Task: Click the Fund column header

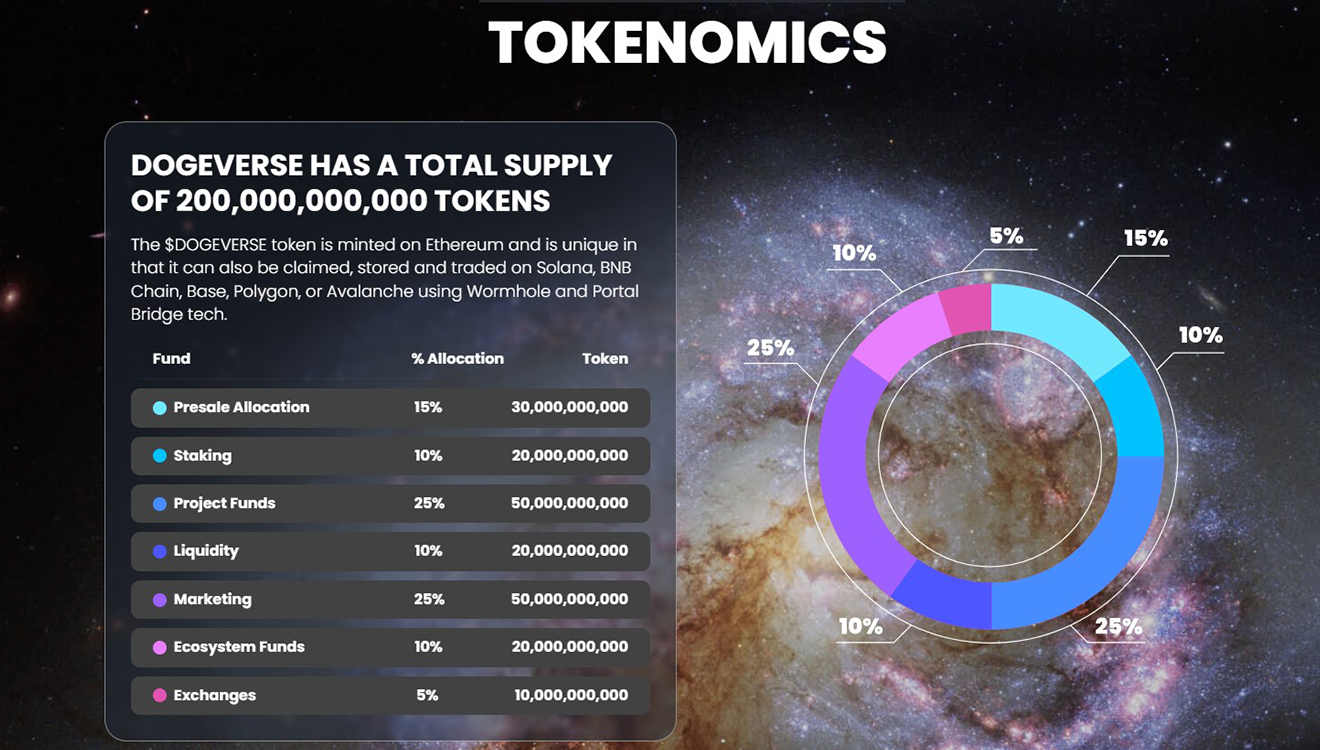Action: [171, 358]
